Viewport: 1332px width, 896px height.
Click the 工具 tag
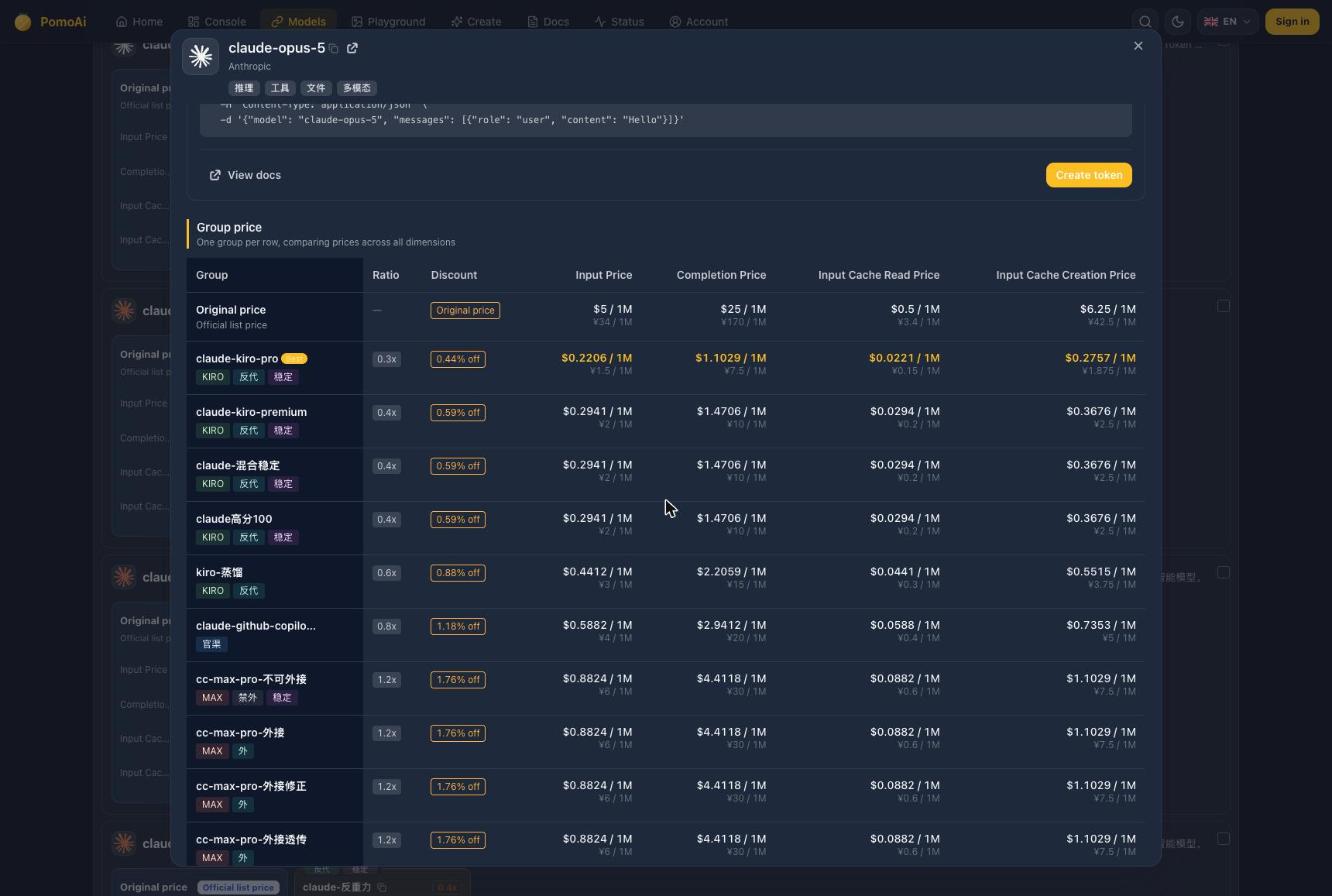click(280, 88)
